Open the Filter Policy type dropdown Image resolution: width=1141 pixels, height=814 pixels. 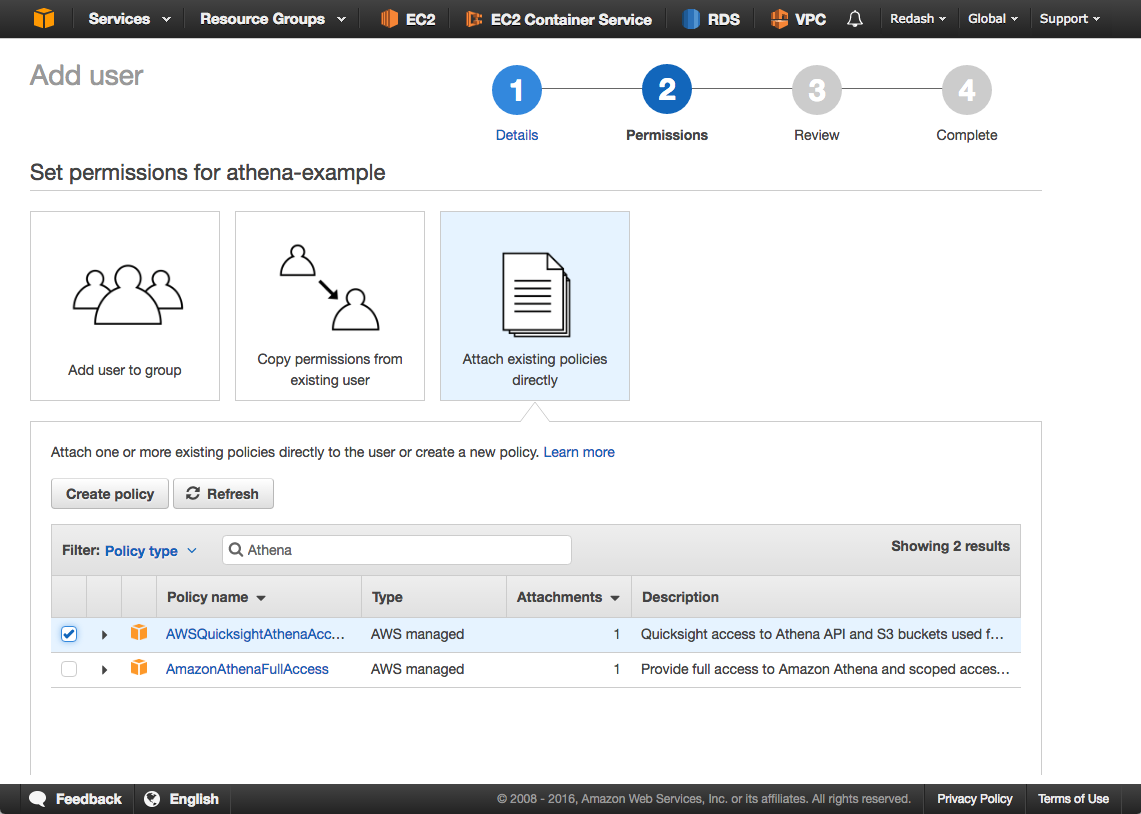(x=151, y=551)
